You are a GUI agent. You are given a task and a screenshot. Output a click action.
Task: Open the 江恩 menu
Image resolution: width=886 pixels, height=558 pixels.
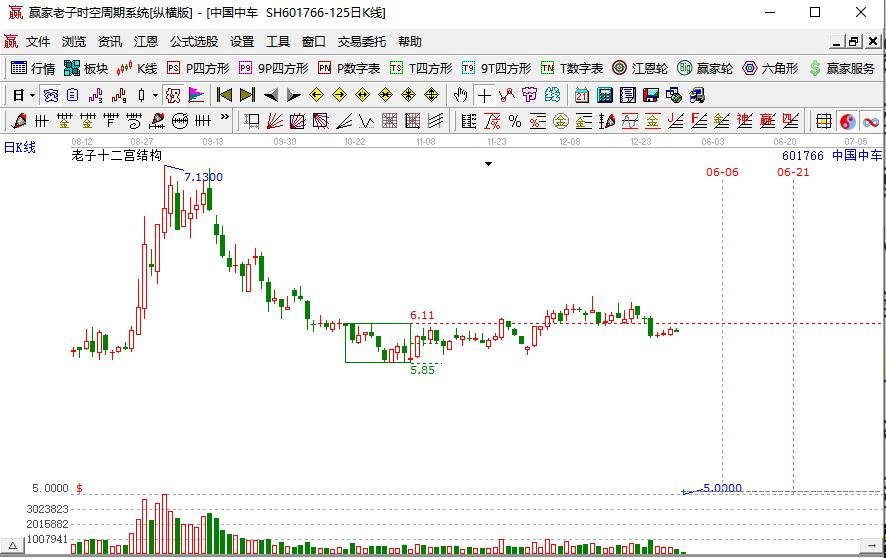[146, 42]
